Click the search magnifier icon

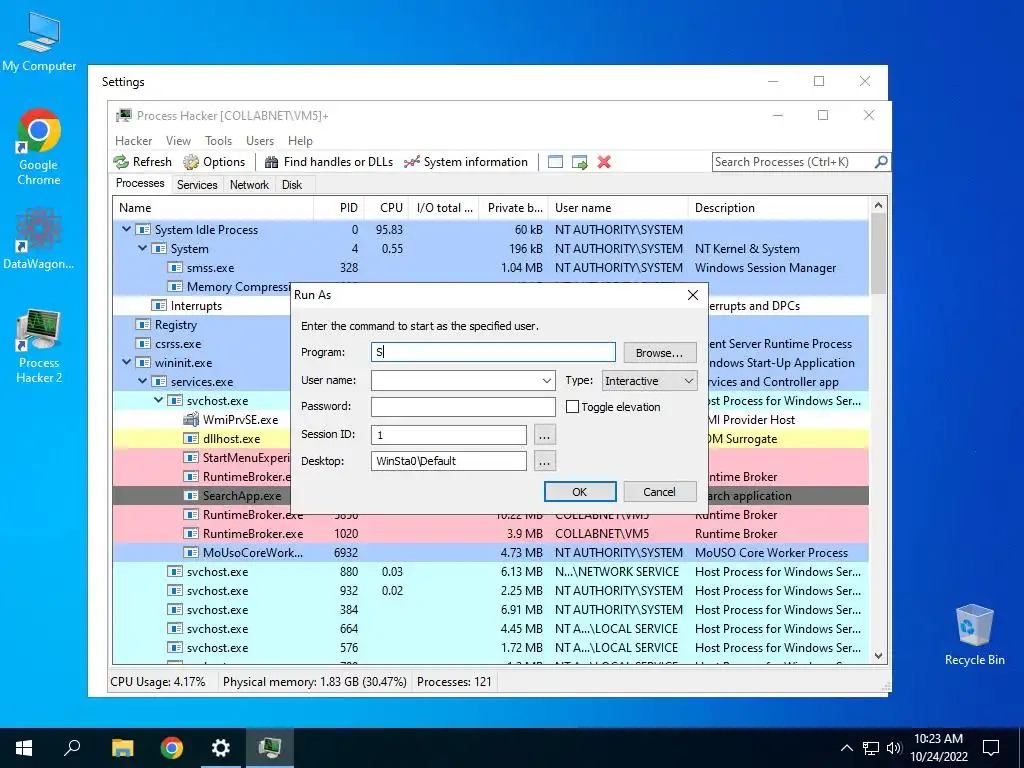[880, 161]
